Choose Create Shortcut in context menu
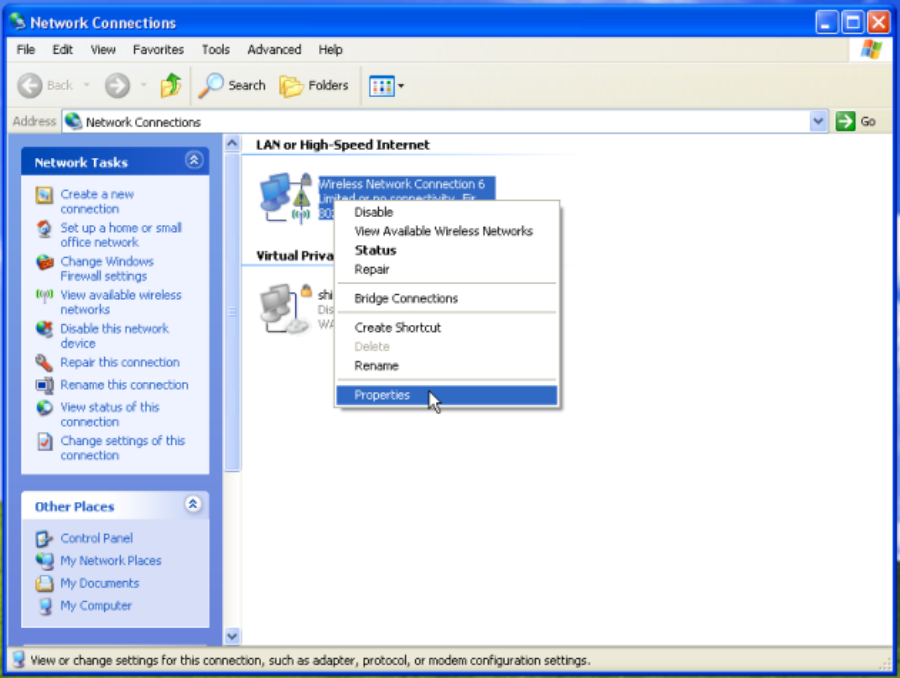Screen dimensions: 900x678 447,327
